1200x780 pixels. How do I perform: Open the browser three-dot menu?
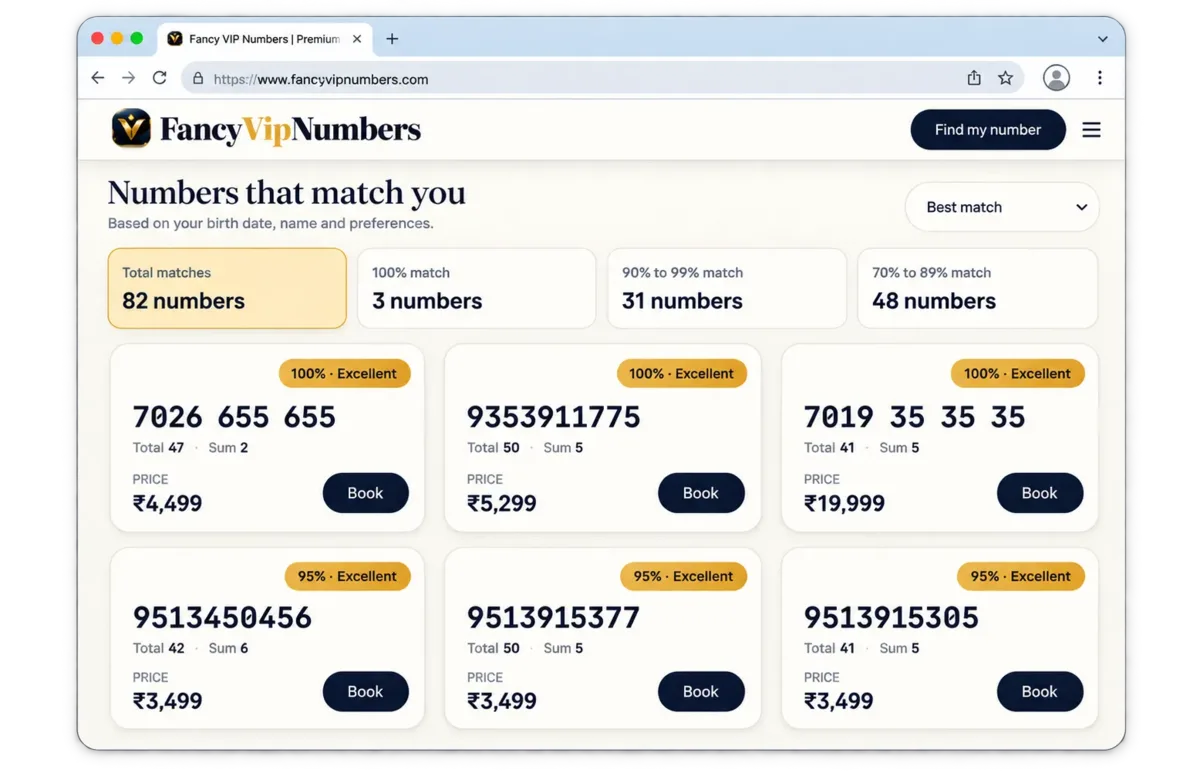[x=1099, y=78]
